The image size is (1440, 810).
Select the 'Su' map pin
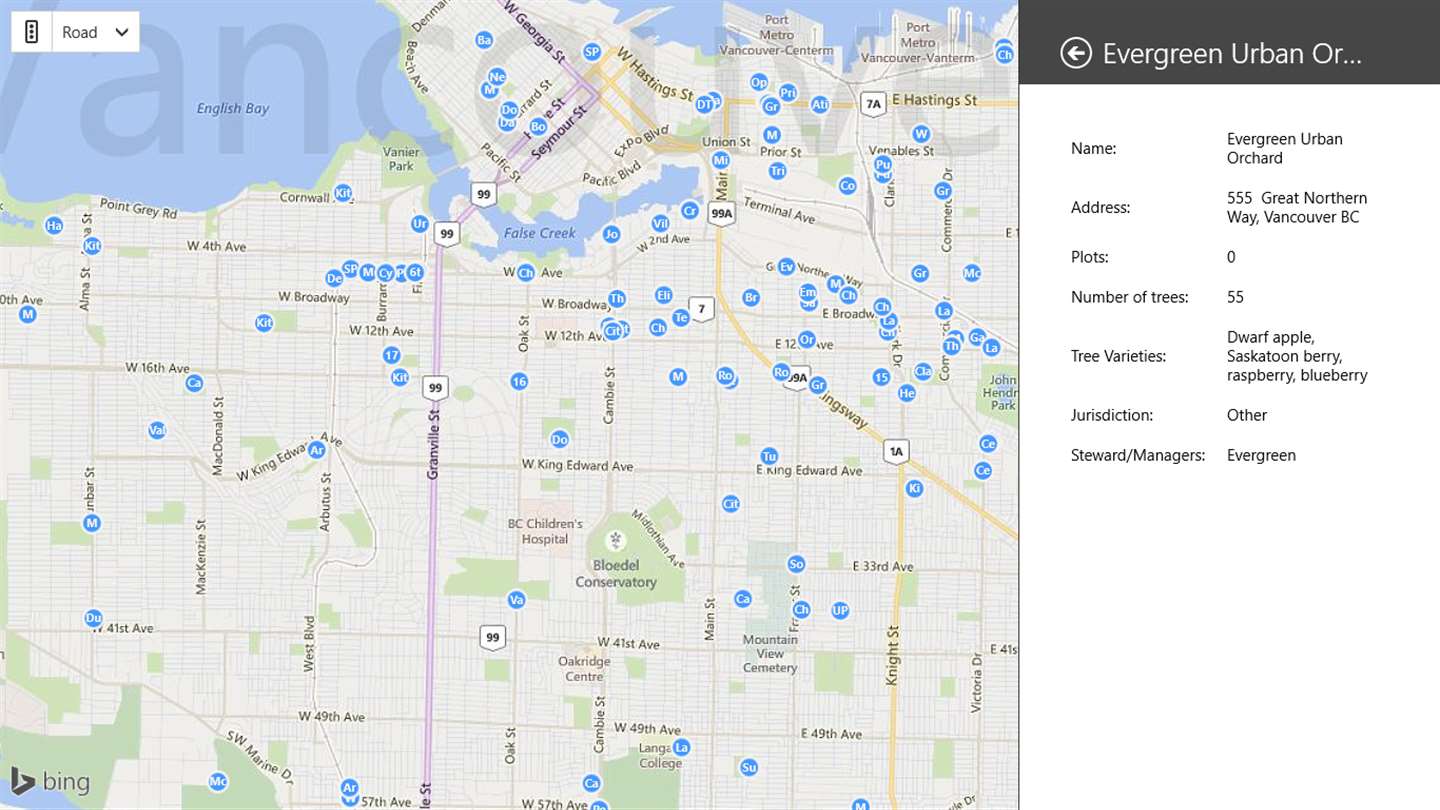coord(749,768)
